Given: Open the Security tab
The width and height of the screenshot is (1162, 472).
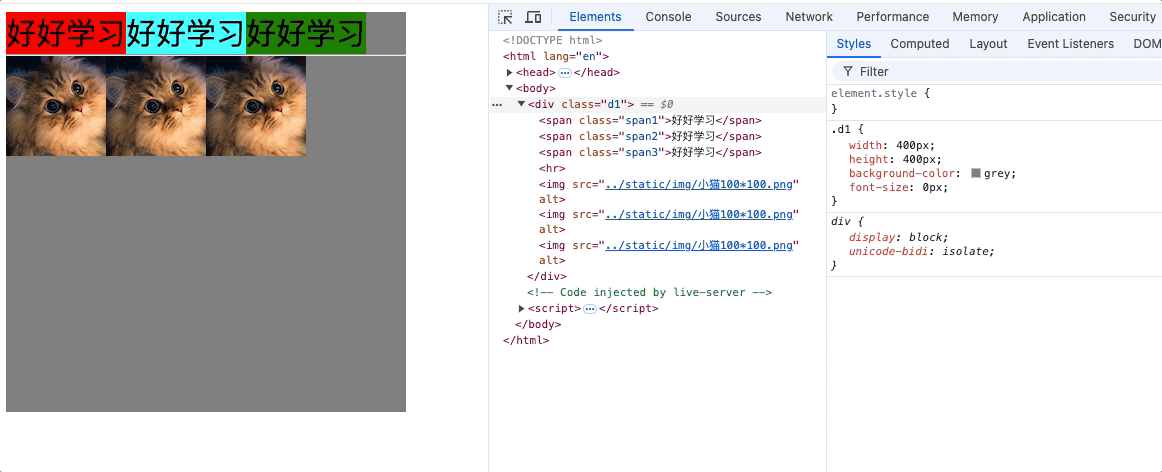Looking at the screenshot, I should pos(1132,17).
